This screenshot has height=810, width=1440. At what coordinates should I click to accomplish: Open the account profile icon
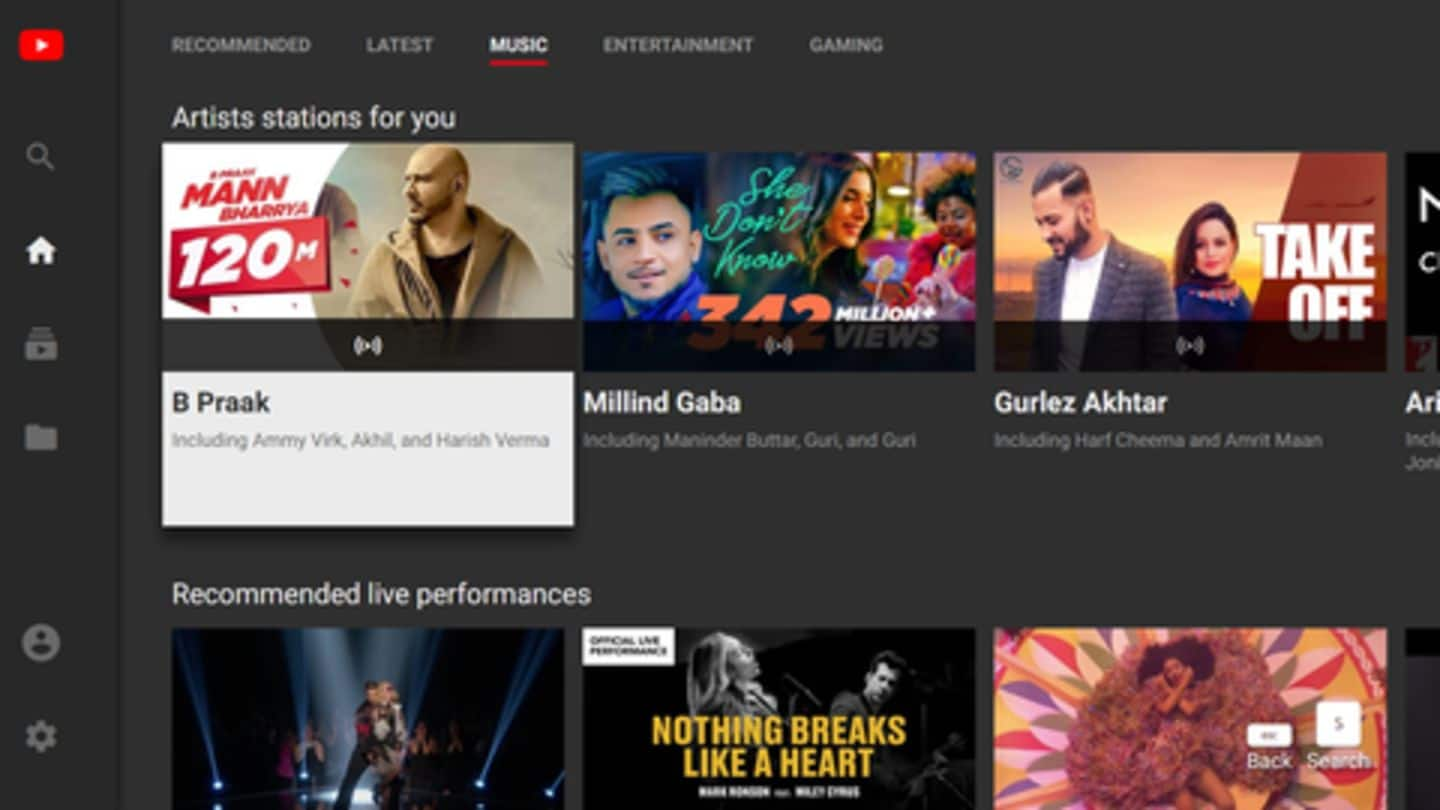(41, 643)
